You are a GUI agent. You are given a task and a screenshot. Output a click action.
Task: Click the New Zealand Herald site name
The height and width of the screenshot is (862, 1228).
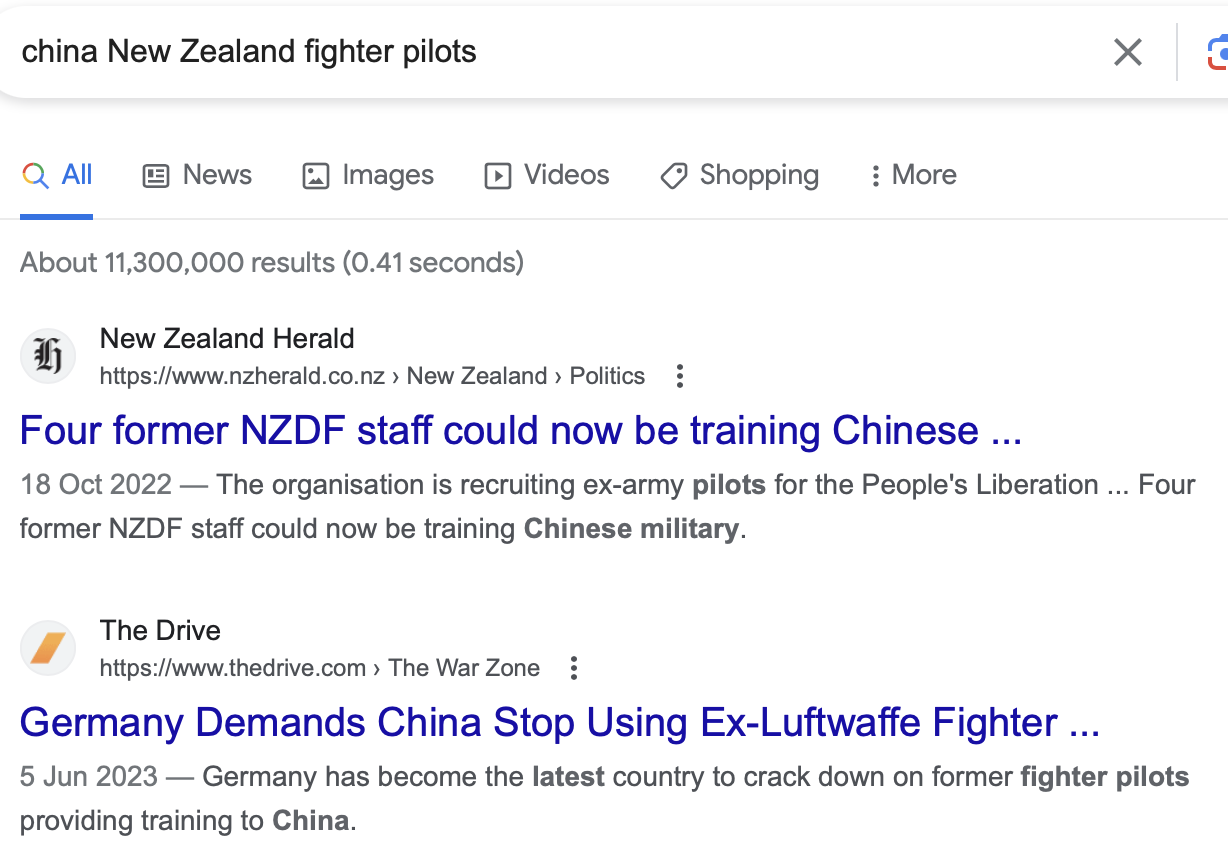pyautogui.click(x=227, y=338)
